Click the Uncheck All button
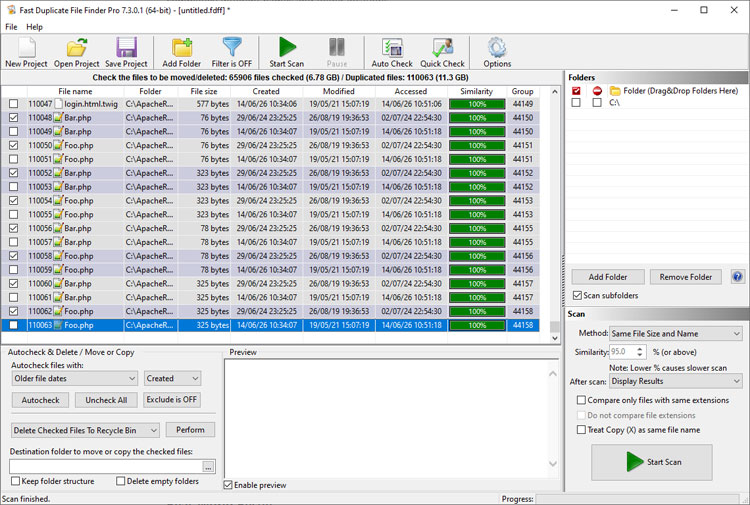750x505 pixels. pyautogui.click(x=106, y=400)
